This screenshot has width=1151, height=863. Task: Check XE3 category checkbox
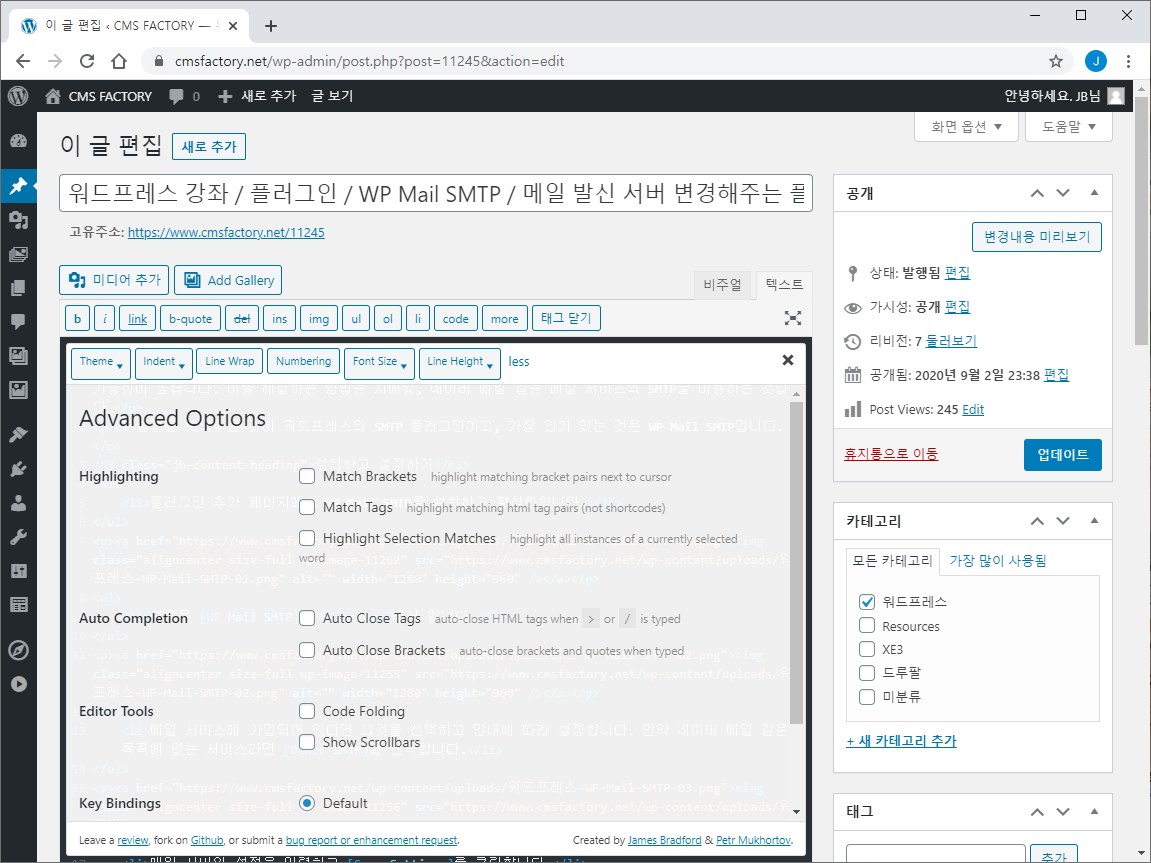click(867, 649)
